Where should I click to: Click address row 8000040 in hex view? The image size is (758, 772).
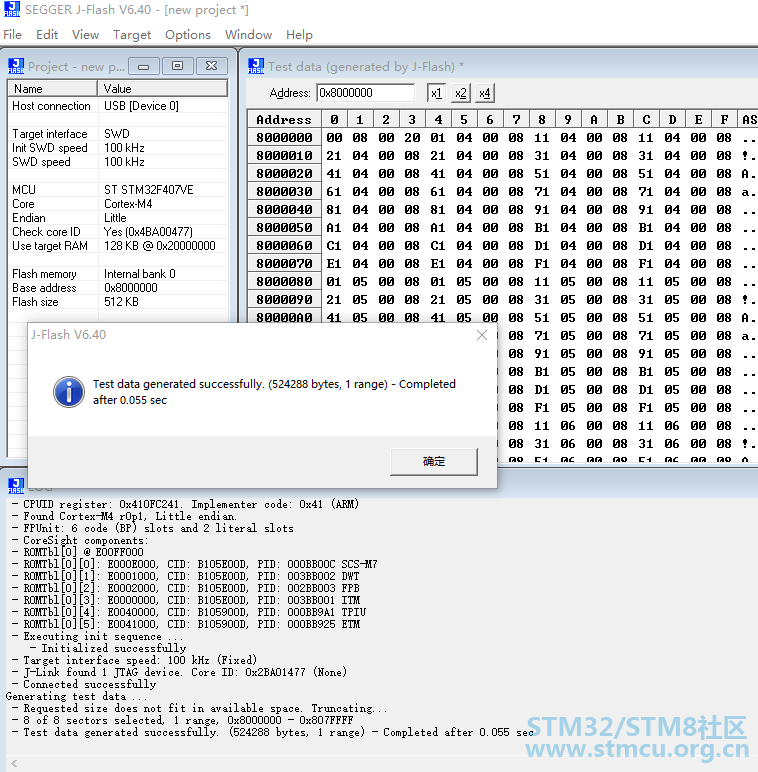(x=284, y=210)
